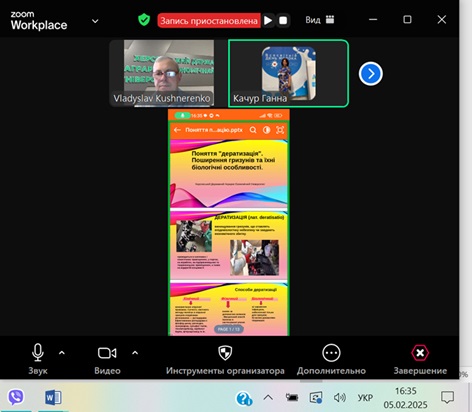472x412 pixels.
Task: Expand the Zoom Workplace dropdown chevron
Action: tap(95, 21)
